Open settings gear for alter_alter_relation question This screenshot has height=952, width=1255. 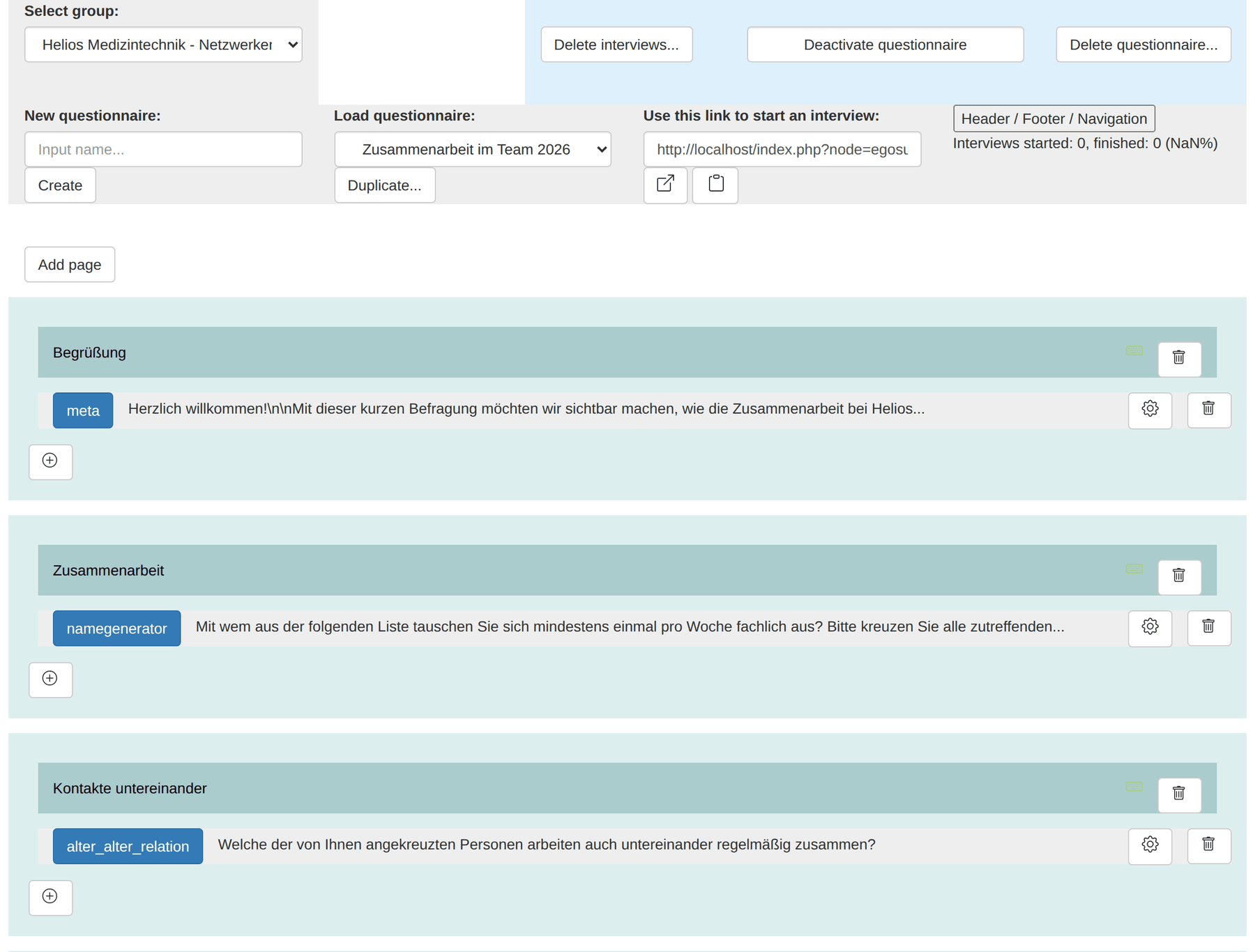tap(1150, 846)
